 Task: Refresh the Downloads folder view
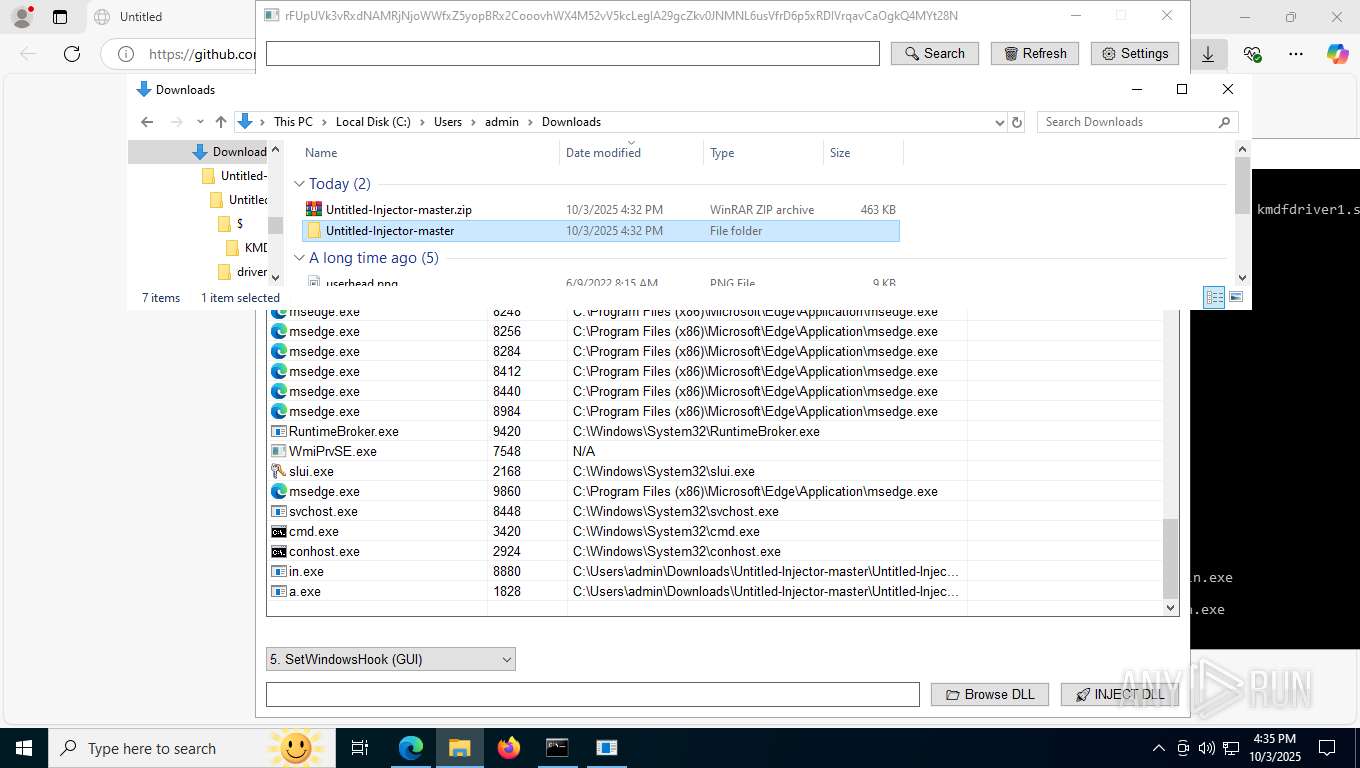click(1017, 122)
